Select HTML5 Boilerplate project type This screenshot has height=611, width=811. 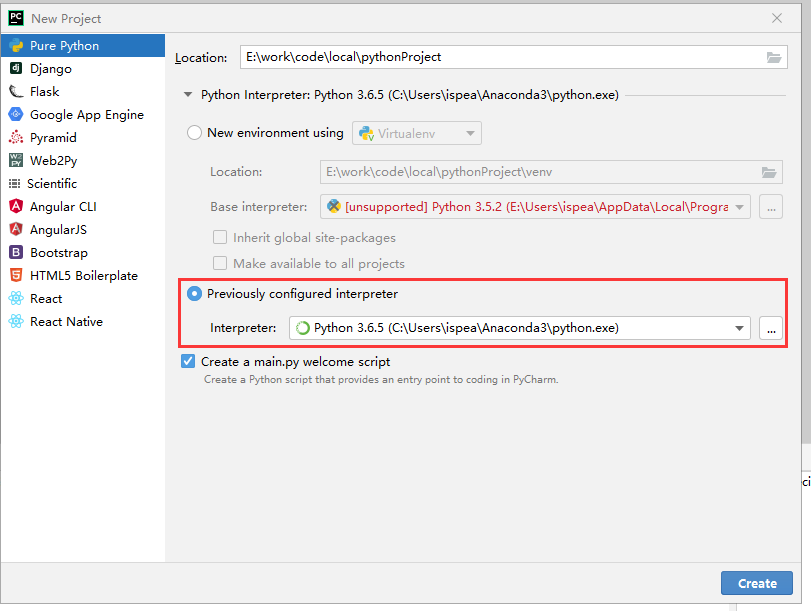tap(83, 275)
